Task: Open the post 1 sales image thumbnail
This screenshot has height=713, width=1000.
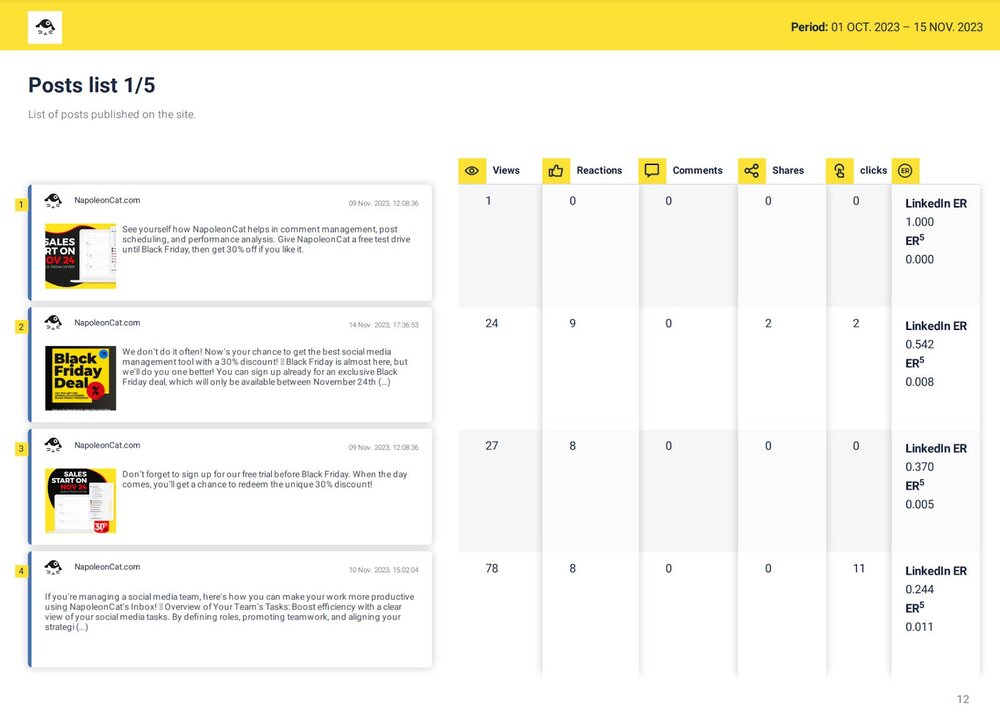Action: coord(80,256)
